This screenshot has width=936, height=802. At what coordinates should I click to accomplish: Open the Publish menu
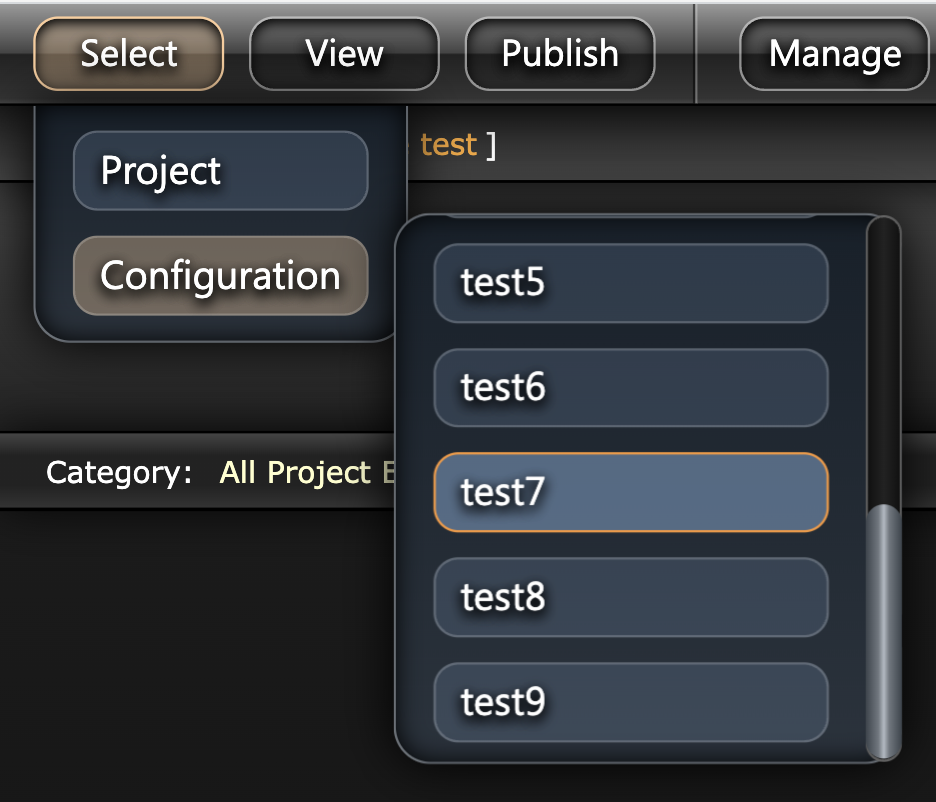click(559, 54)
